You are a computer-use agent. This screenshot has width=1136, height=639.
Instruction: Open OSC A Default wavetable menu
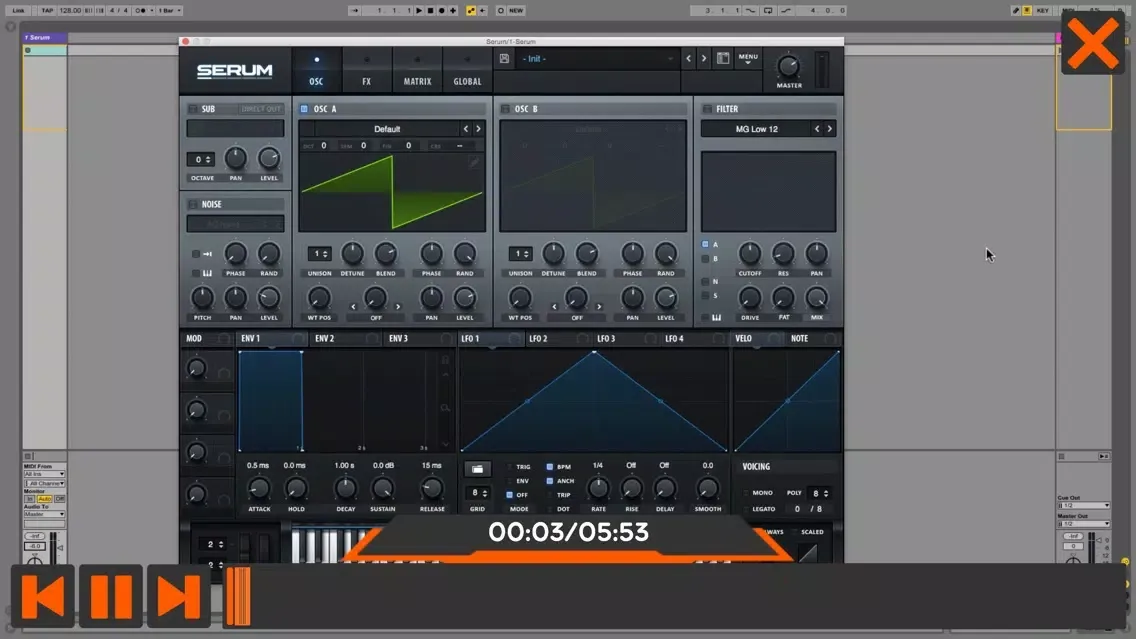[x=387, y=129]
